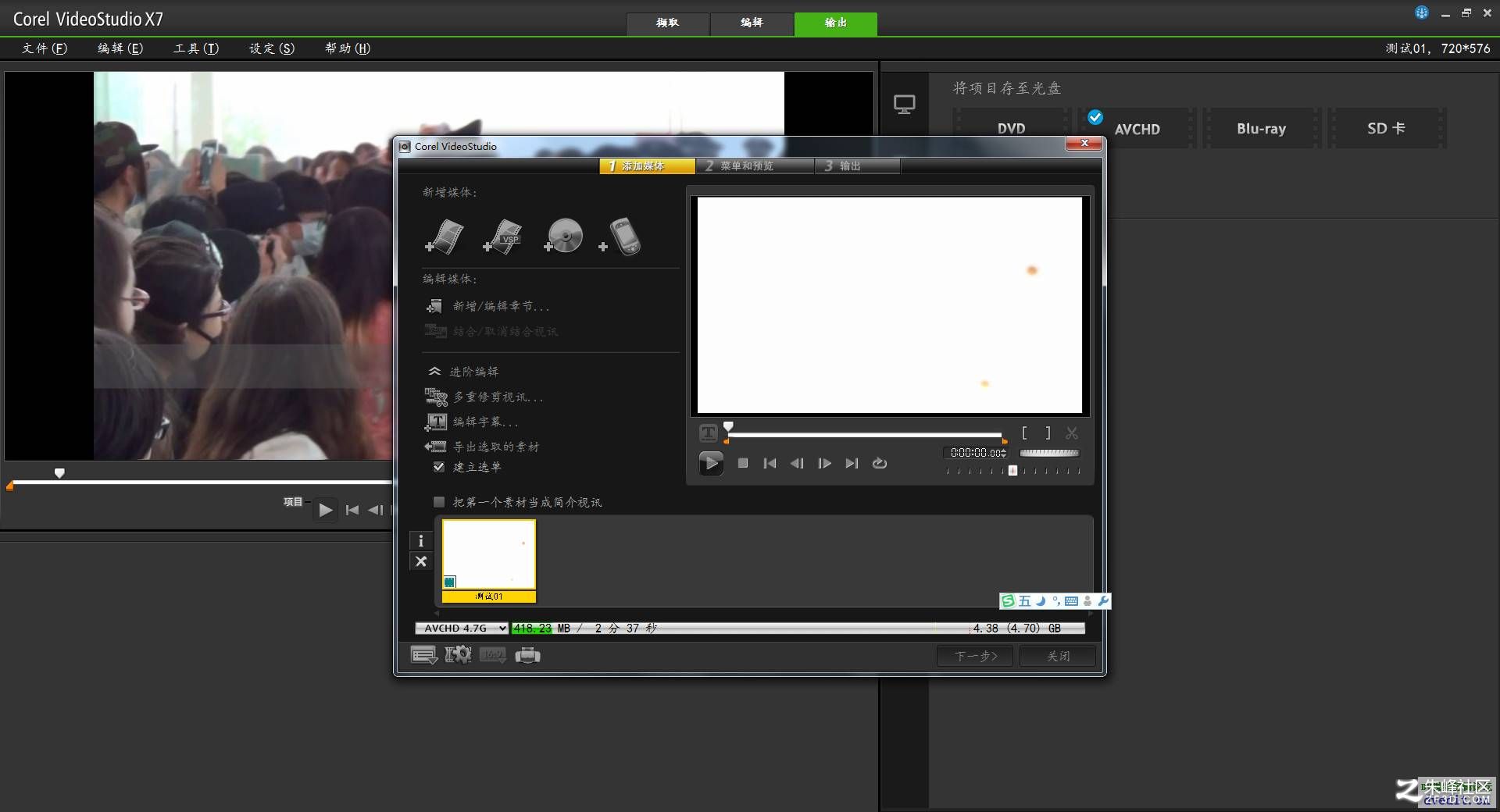Click the jog wheel control
1500x812 pixels.
(1049, 453)
